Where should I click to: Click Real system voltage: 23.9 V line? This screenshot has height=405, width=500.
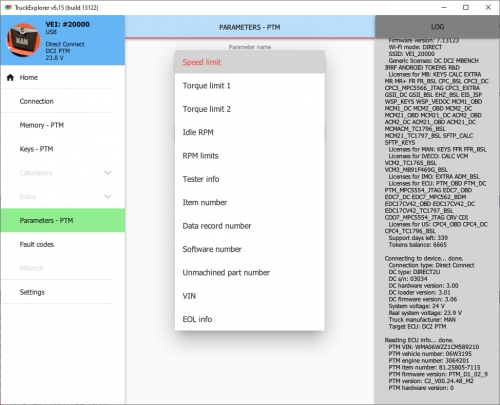(x=425, y=313)
